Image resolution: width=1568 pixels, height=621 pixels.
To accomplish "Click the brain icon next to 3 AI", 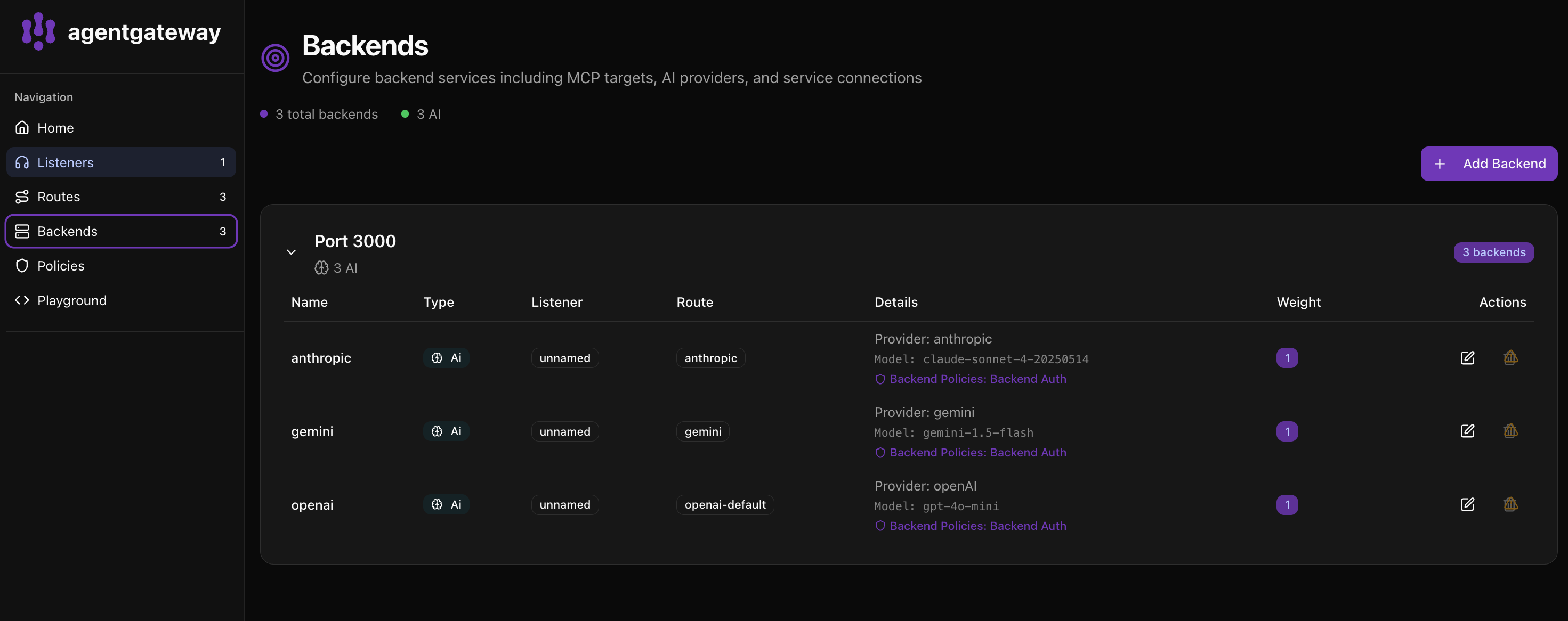I will (322, 267).
